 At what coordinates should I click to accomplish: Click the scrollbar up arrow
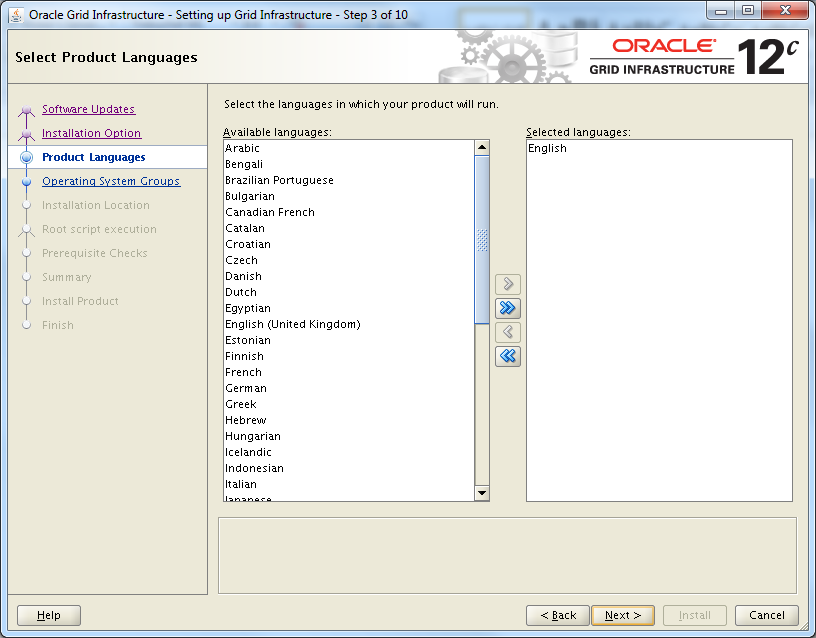tap(482, 146)
